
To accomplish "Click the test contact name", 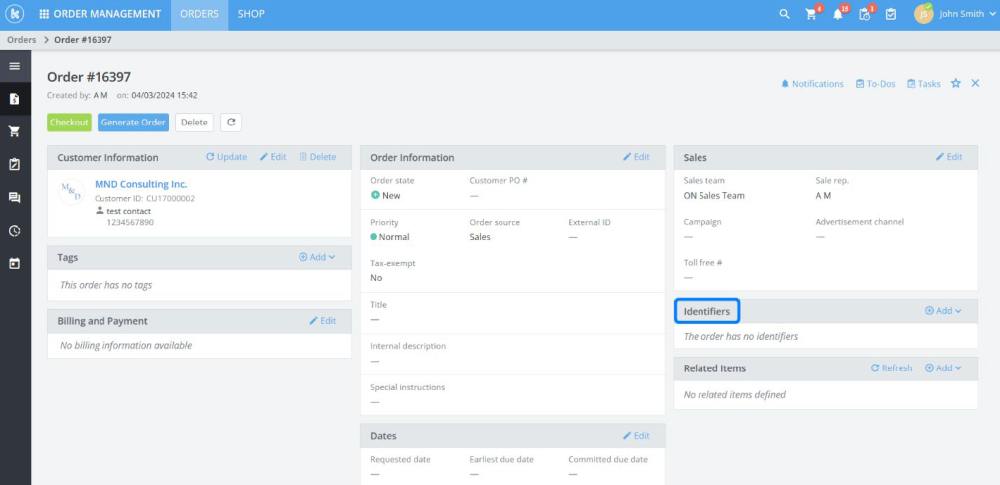I will (x=129, y=211).
